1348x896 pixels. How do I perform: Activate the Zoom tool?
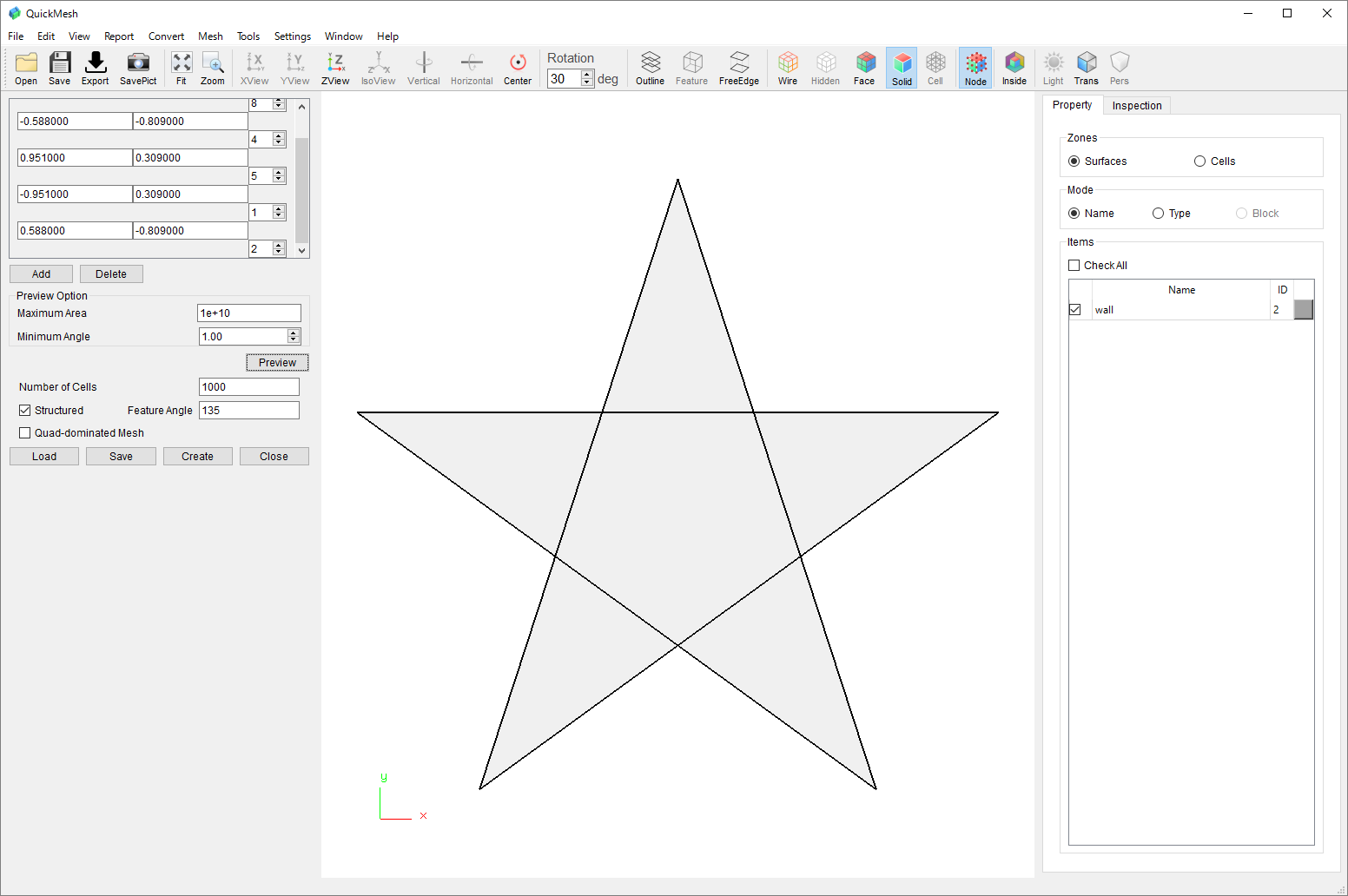tap(213, 68)
